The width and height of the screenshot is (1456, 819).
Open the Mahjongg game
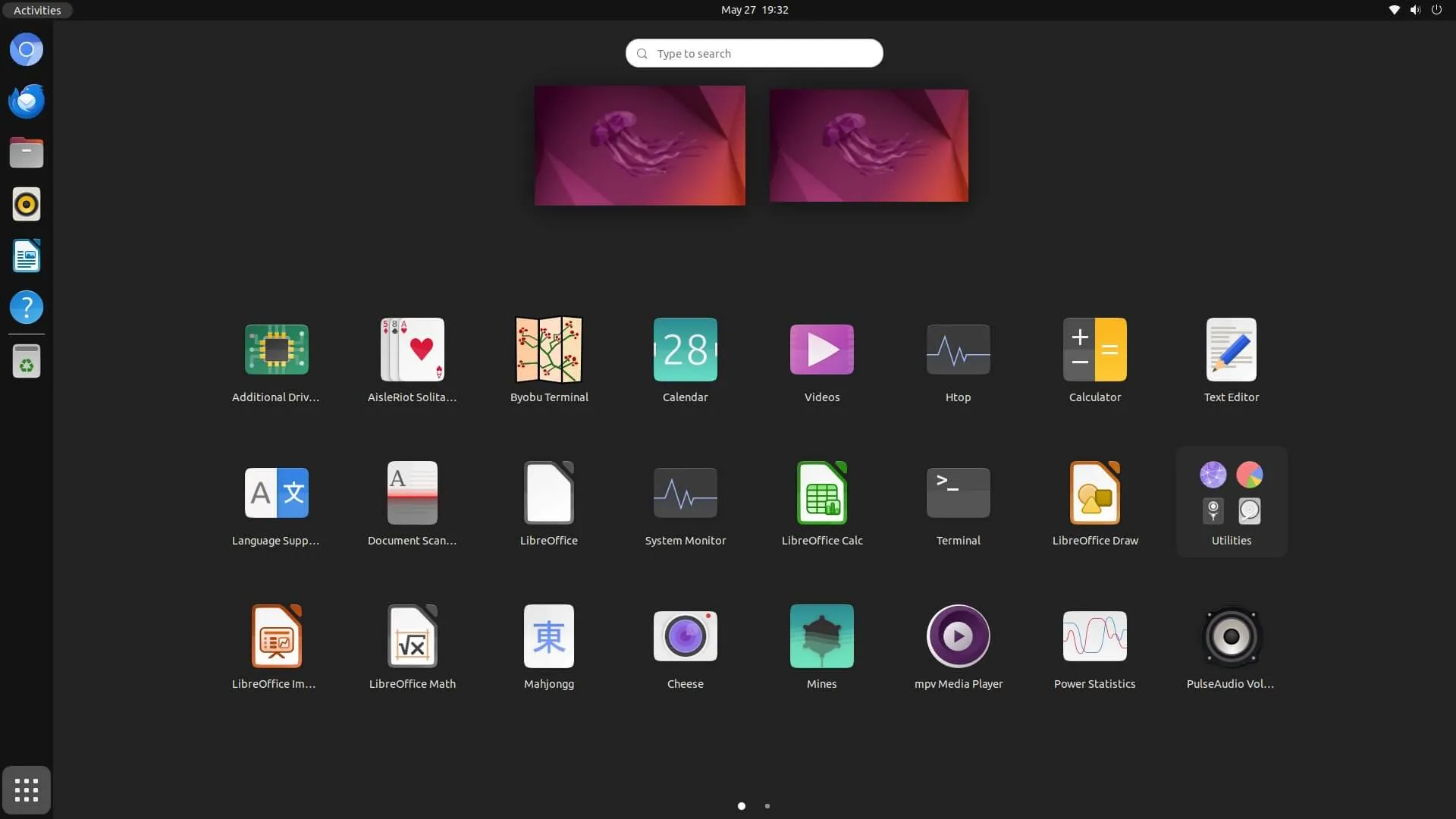548,636
